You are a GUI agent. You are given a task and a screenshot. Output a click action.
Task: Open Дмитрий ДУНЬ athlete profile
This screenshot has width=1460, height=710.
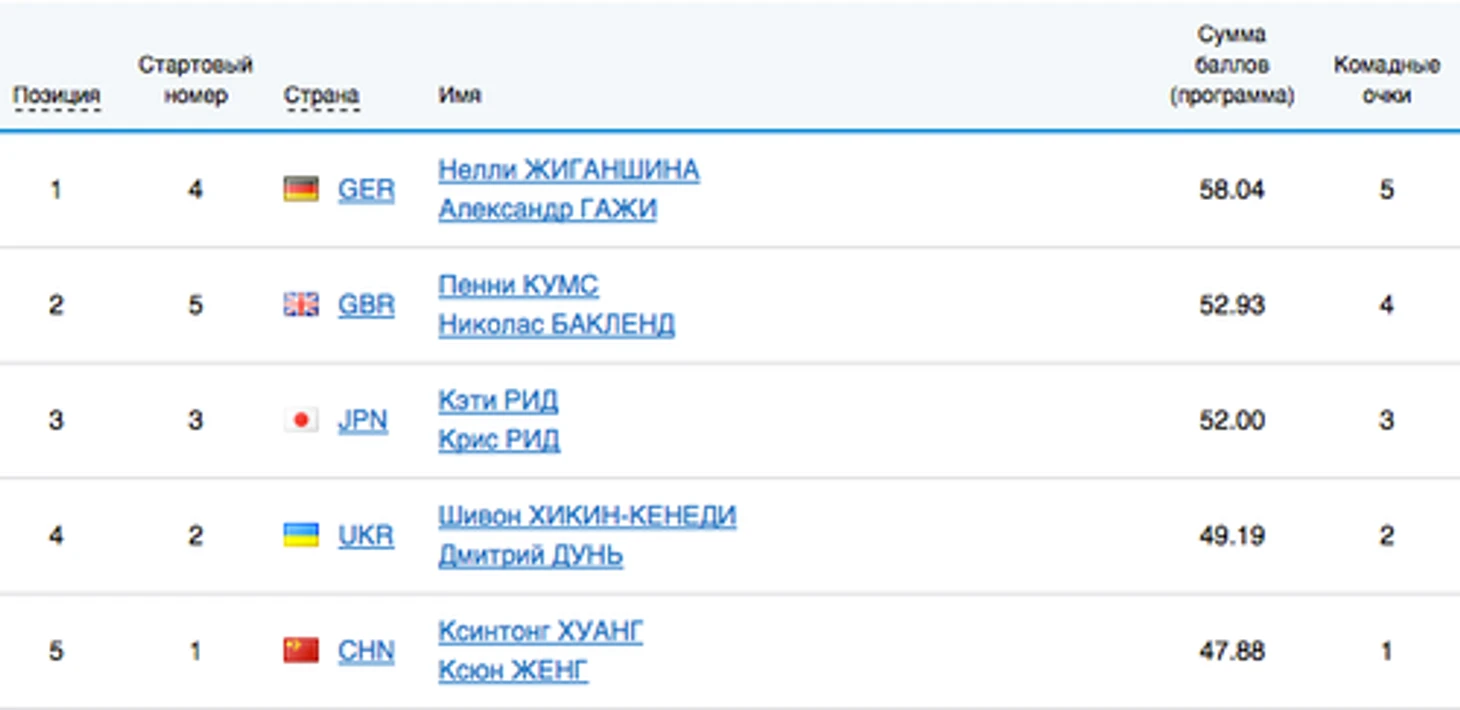(530, 555)
